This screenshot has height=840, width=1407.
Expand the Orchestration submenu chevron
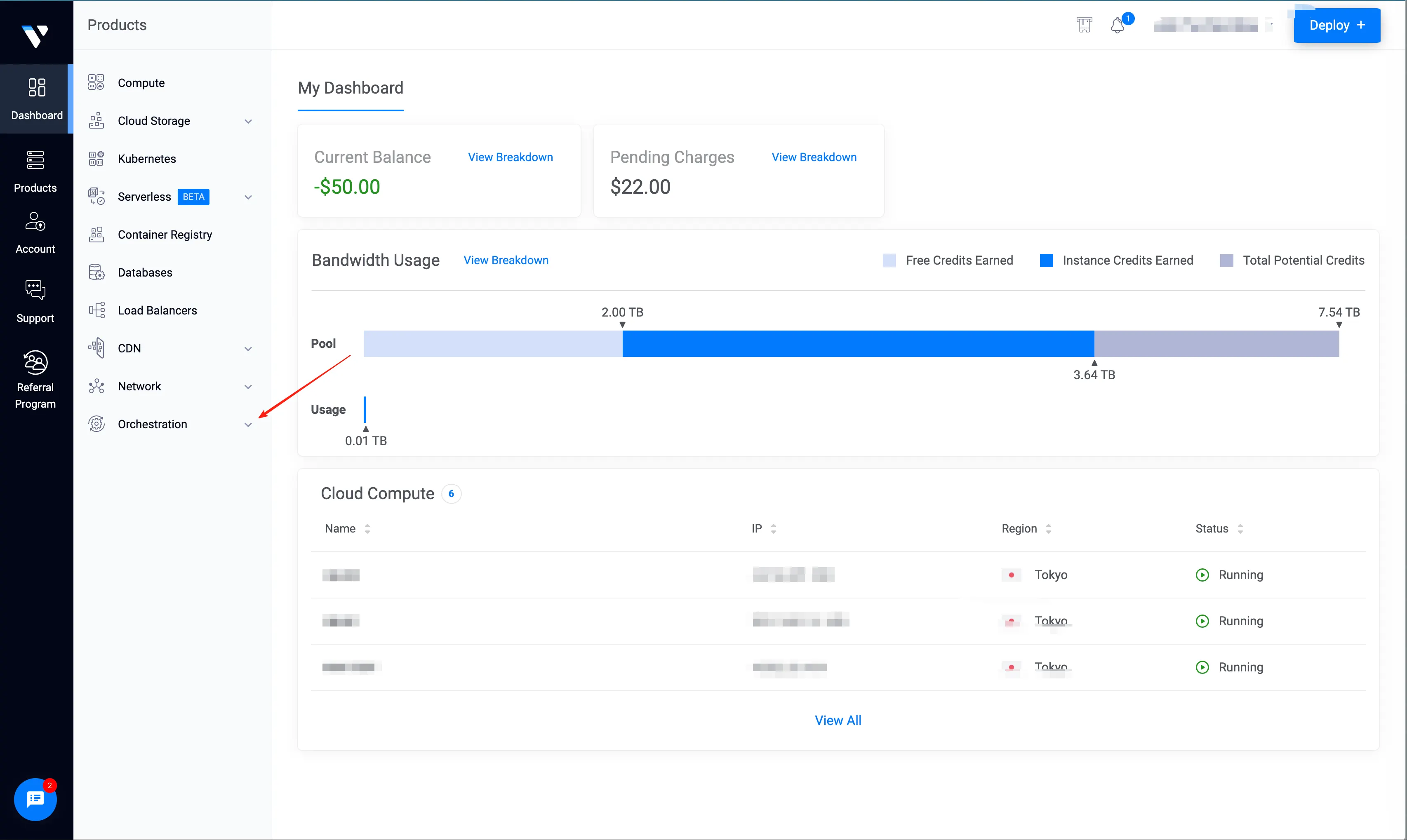pyautogui.click(x=248, y=425)
